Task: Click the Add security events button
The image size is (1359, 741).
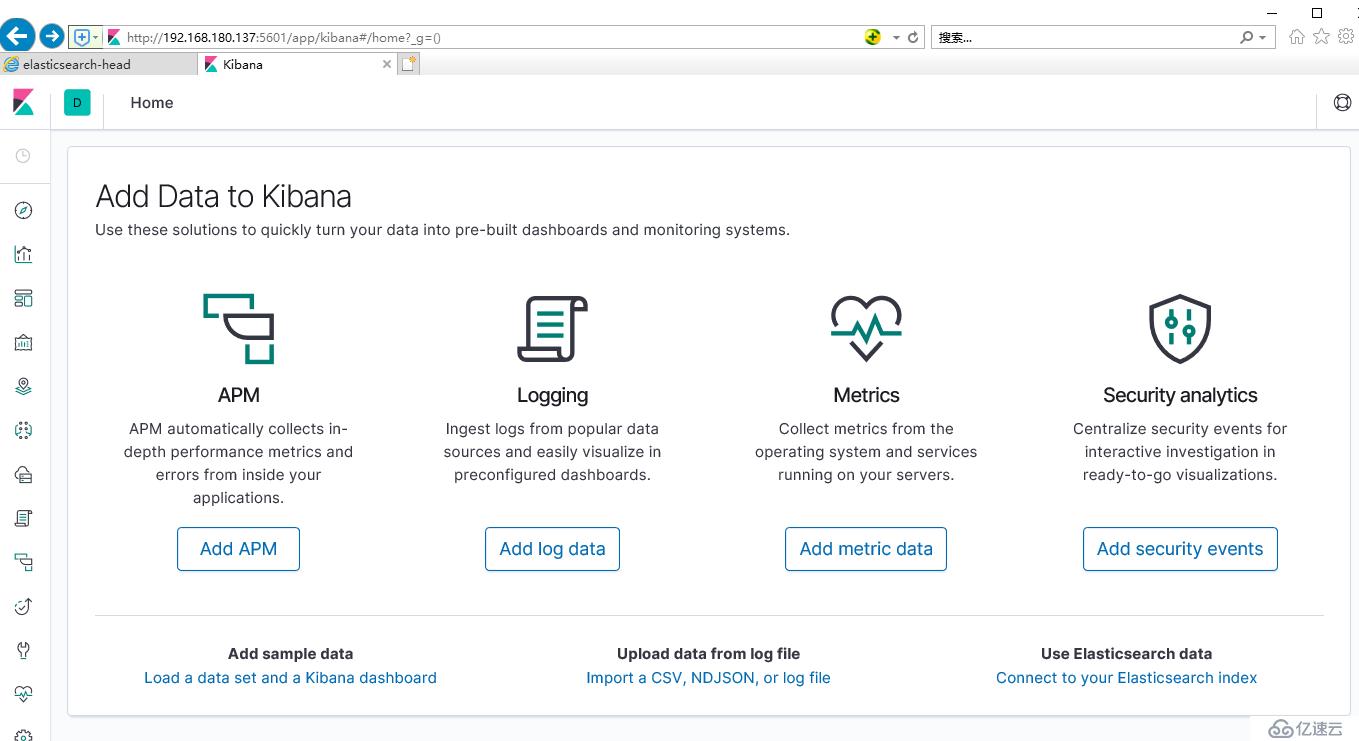Action: click(x=1180, y=549)
